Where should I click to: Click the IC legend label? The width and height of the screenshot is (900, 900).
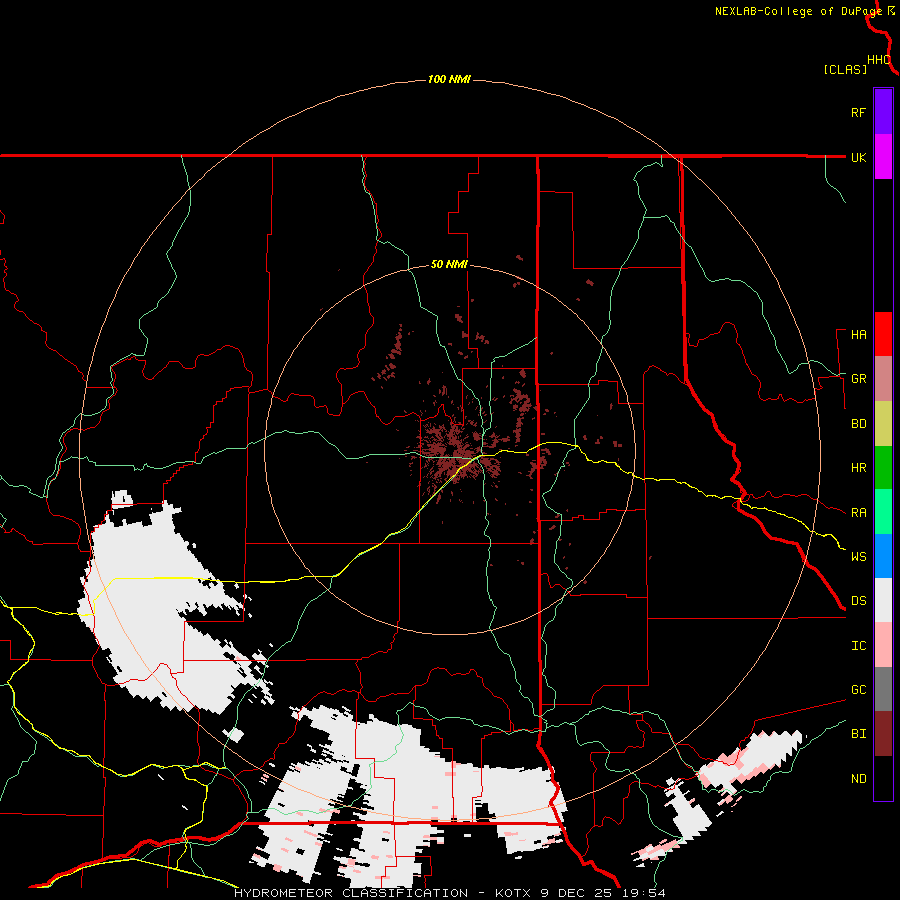tap(858, 646)
